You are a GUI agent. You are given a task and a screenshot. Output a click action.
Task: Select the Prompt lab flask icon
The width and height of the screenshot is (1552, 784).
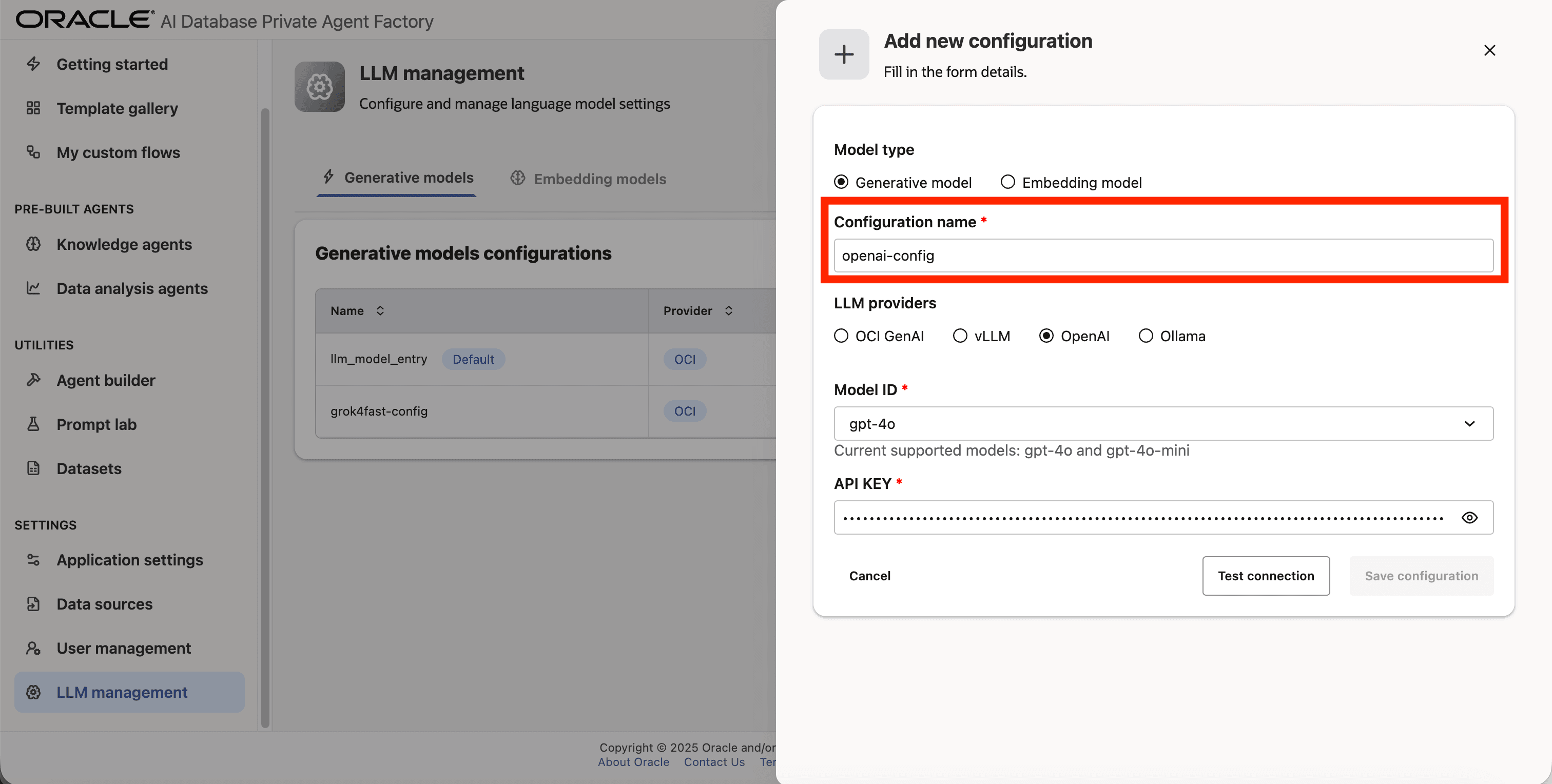pyautogui.click(x=34, y=424)
